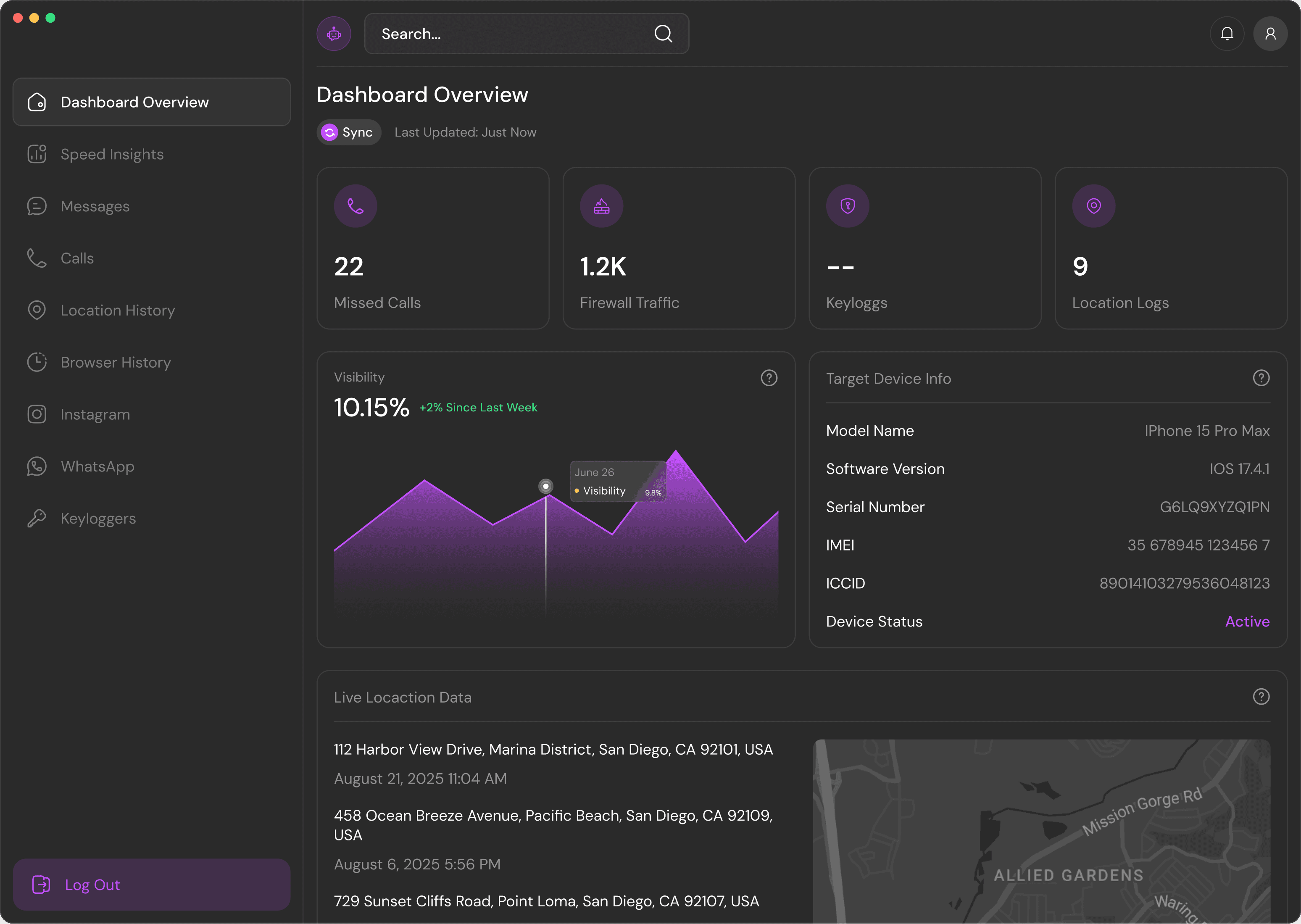Go to the Messages section
1301x924 pixels.
(x=95, y=207)
